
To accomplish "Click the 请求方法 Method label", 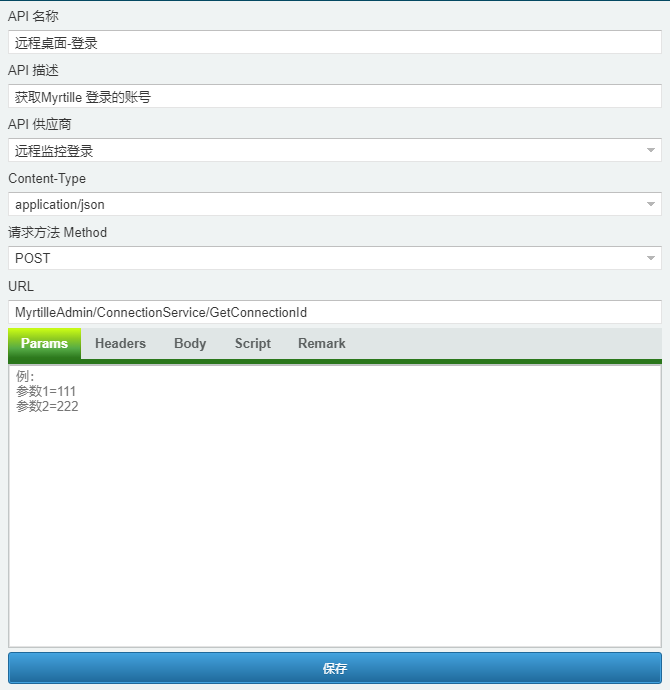I will (x=58, y=232).
